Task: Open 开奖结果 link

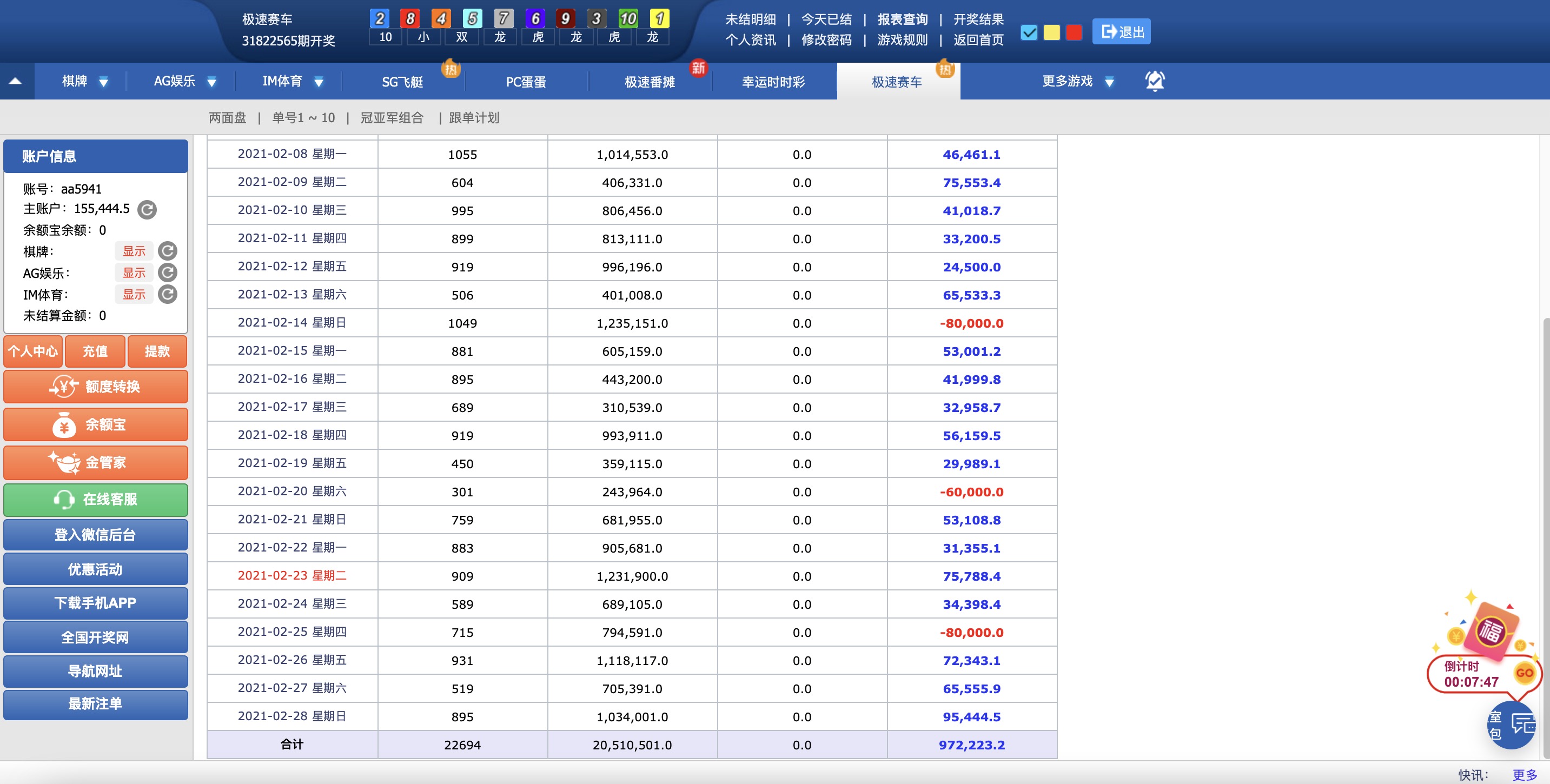Action: pyautogui.click(x=979, y=19)
